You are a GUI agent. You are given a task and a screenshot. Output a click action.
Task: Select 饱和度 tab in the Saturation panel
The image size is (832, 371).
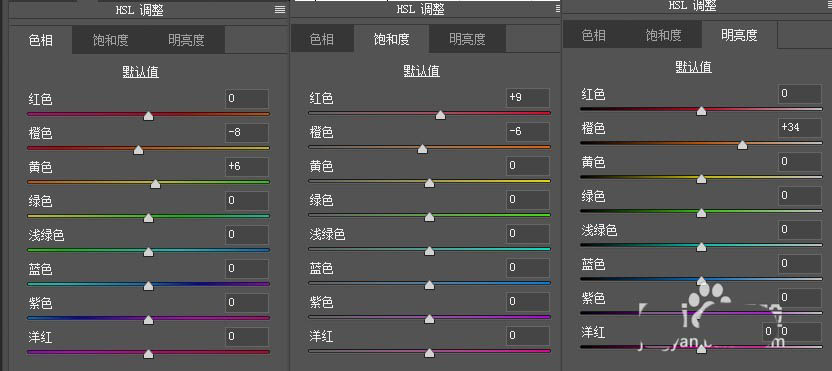click(392, 39)
